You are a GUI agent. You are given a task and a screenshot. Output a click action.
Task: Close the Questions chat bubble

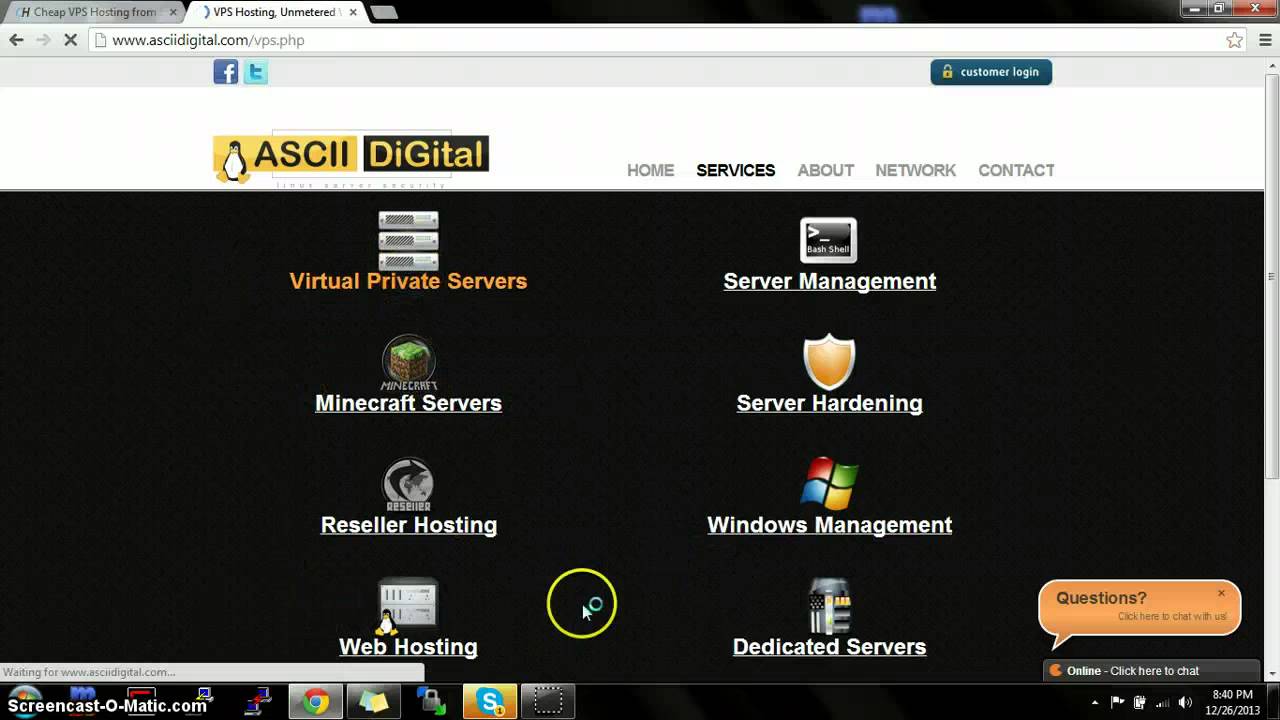click(x=1221, y=593)
